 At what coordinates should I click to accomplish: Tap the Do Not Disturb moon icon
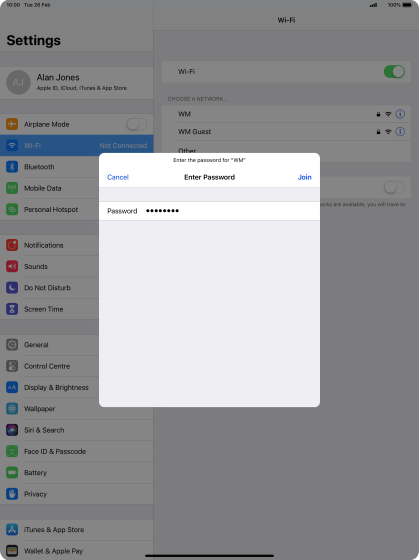click(12, 288)
